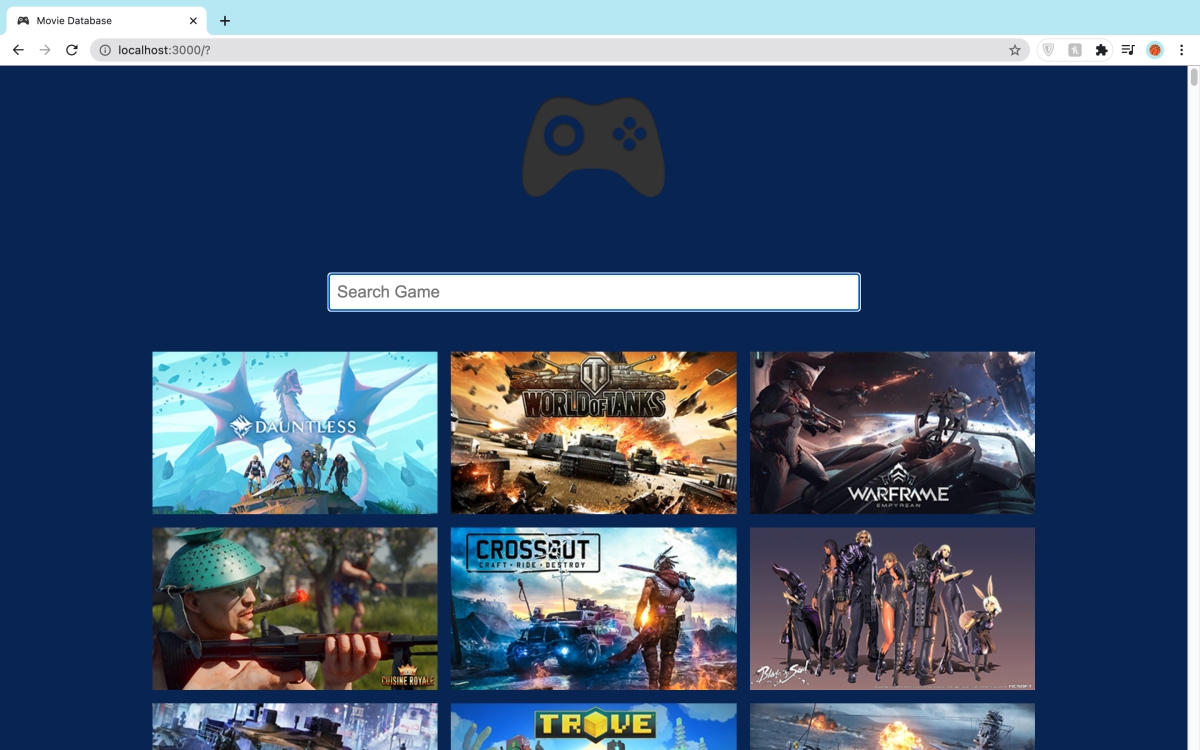Open the gray square extension icon
The image size is (1200, 750).
[x=1075, y=50]
